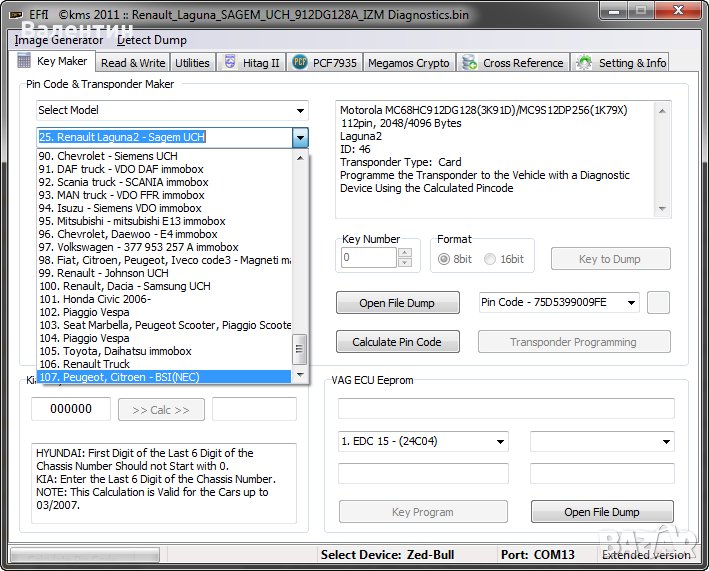Click the 000000 chassis number input field
Viewport: 709px width, 571px height.
point(71,409)
